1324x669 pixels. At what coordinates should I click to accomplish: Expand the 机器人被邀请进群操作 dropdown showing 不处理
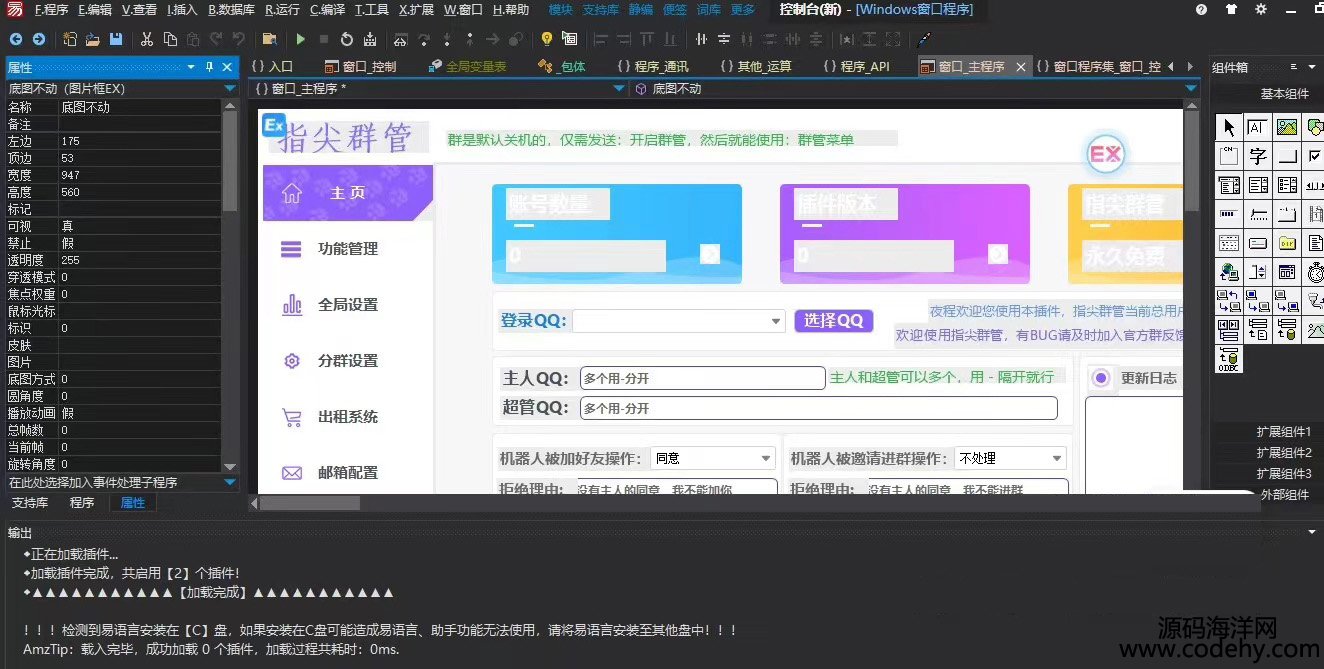tap(1057, 458)
